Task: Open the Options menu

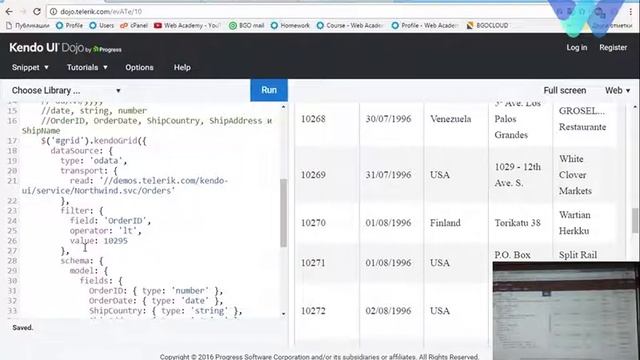Action: click(139, 67)
